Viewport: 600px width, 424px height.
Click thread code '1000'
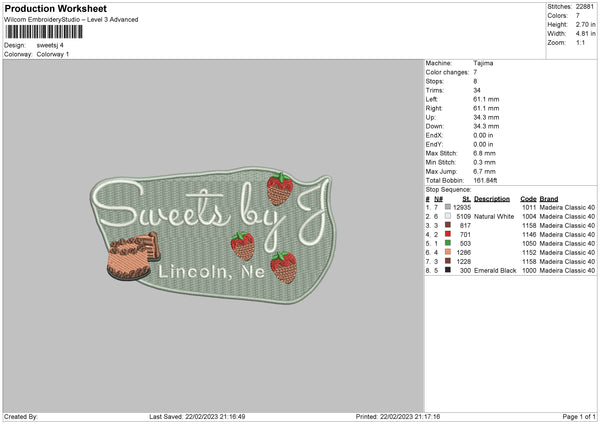[x=529, y=271]
